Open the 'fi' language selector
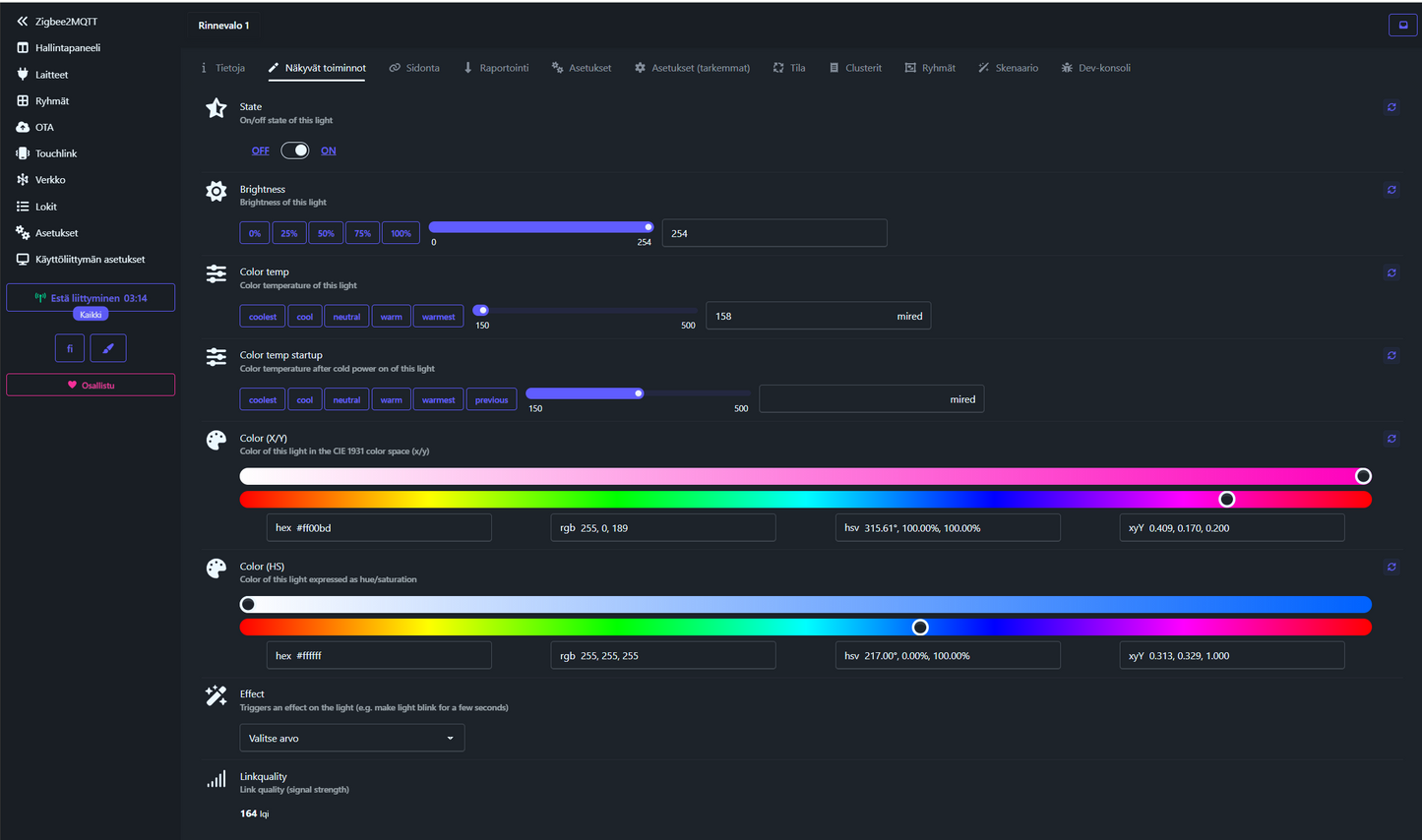Screen dimensions: 1422x840 pyautogui.click(x=70, y=348)
